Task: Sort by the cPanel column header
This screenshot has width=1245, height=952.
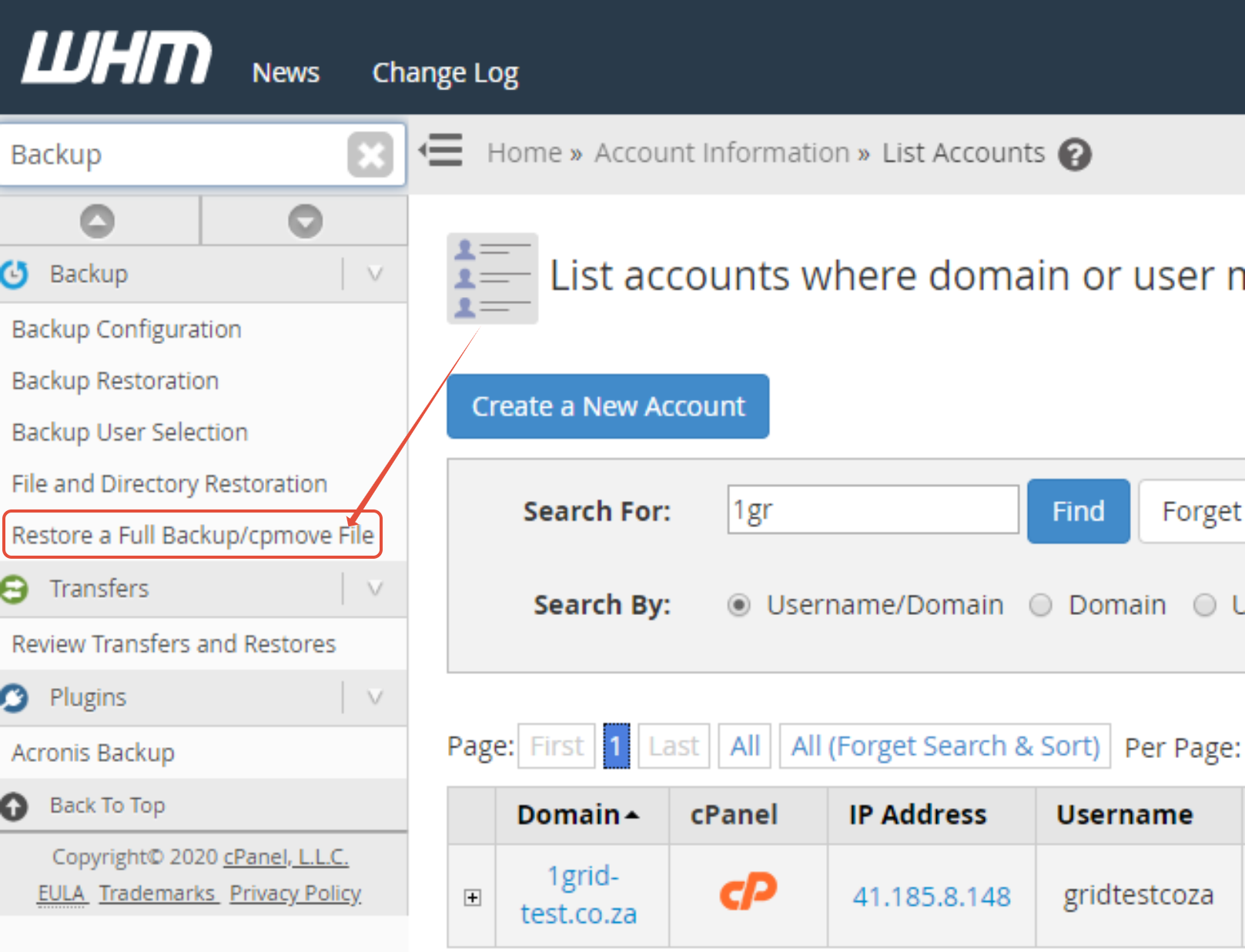Action: coord(734,815)
